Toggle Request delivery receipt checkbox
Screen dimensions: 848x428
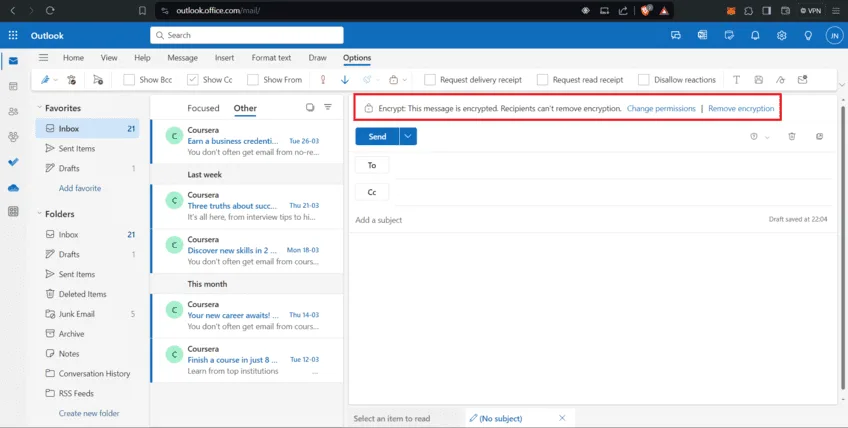(x=430, y=79)
